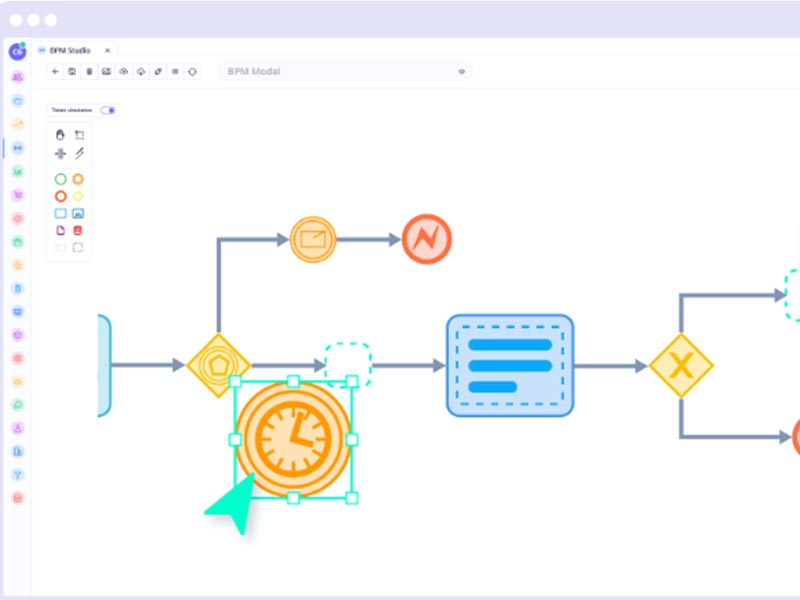
Task: Pick the green start event circle
Action: tap(60, 179)
